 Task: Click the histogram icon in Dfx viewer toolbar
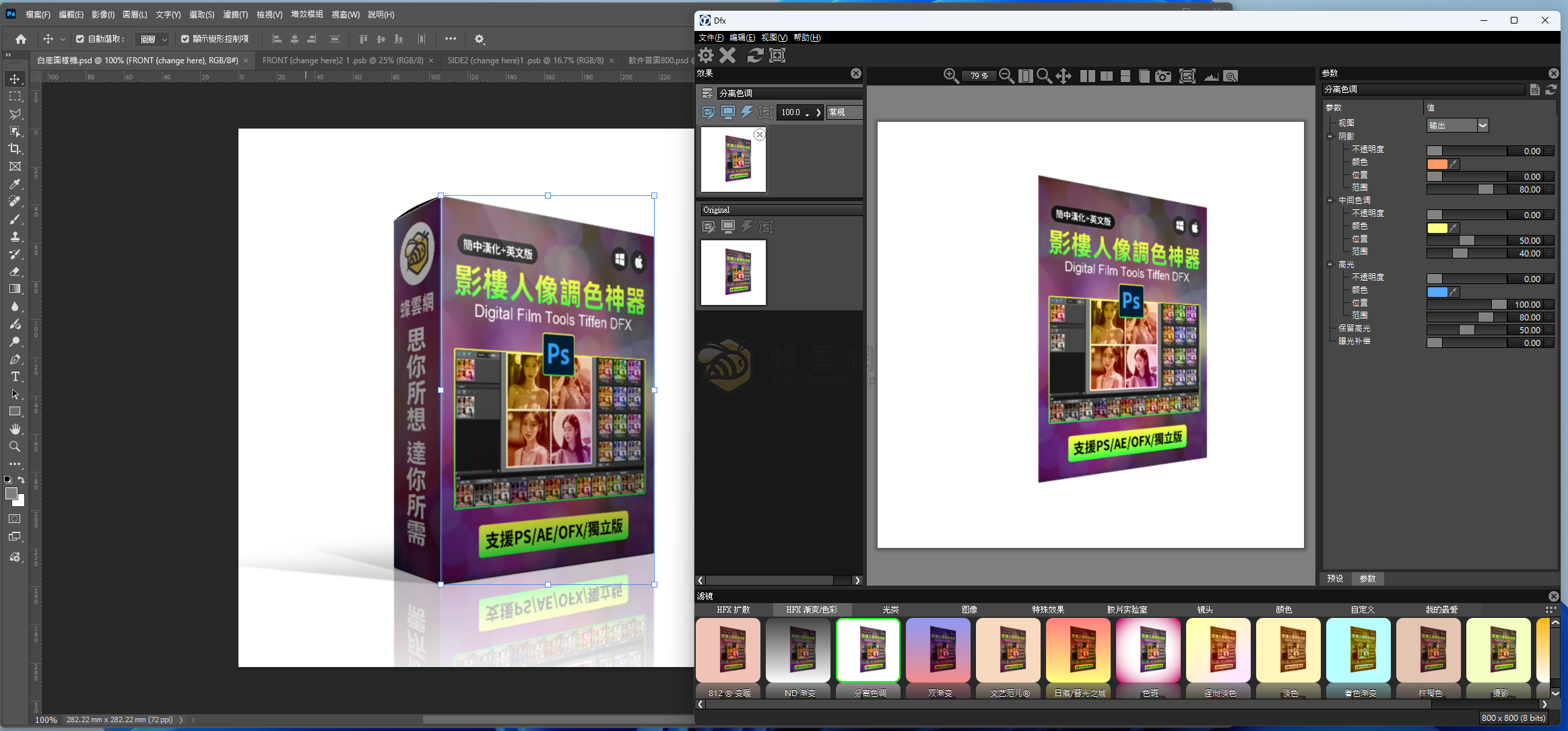point(1211,76)
